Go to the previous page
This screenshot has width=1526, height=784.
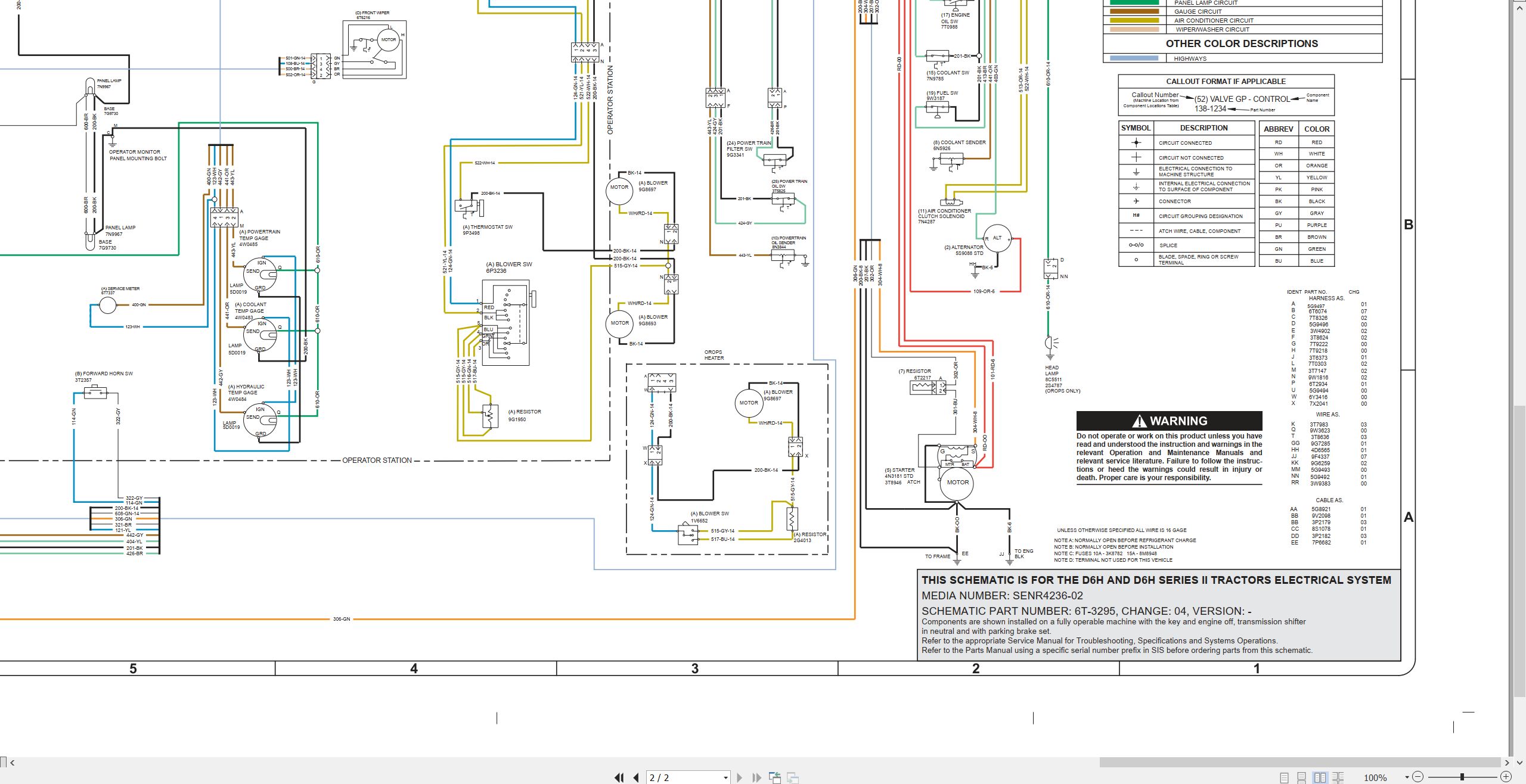[636, 777]
